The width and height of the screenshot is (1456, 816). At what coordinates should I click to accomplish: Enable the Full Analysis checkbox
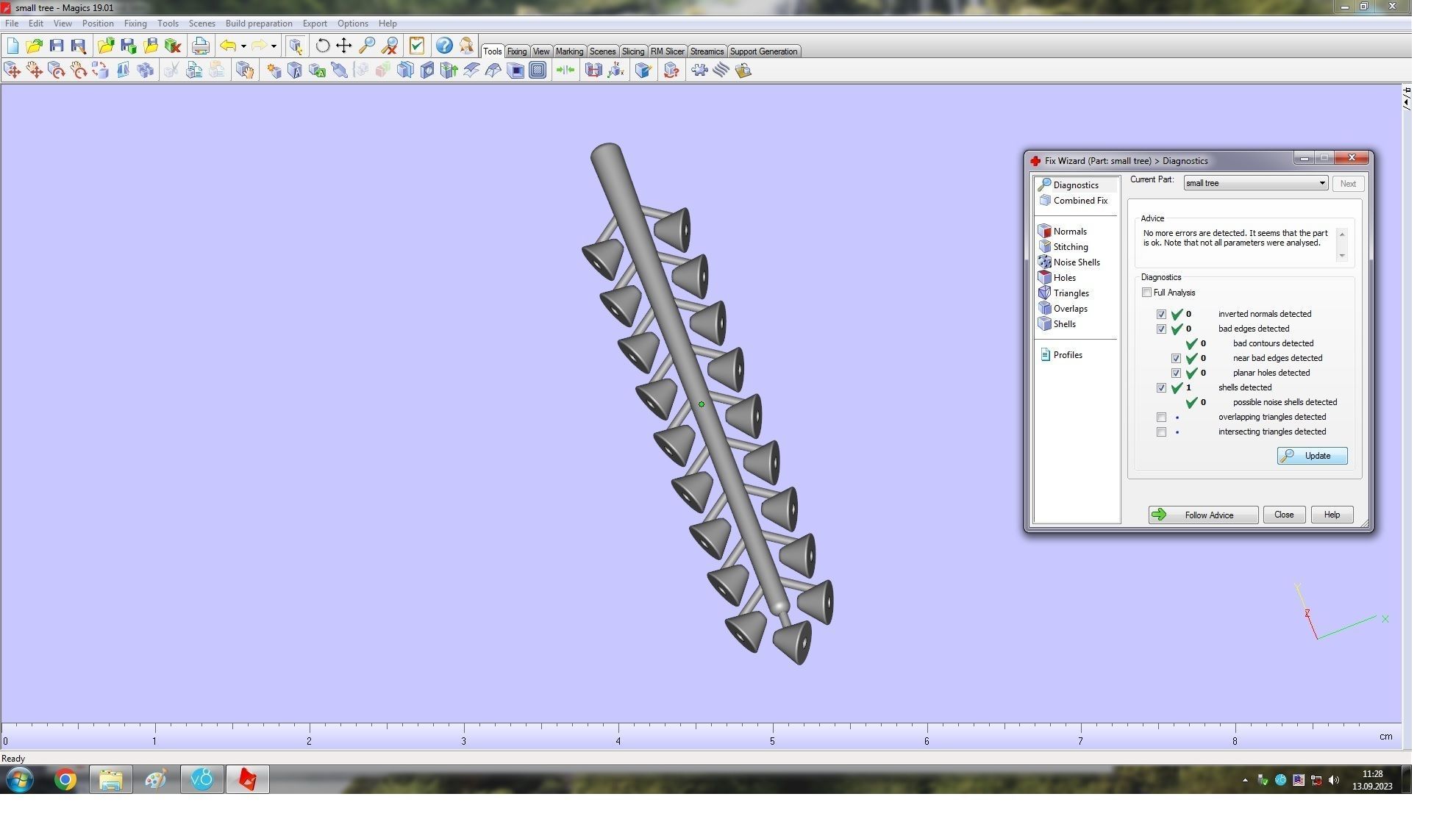pyautogui.click(x=1146, y=293)
